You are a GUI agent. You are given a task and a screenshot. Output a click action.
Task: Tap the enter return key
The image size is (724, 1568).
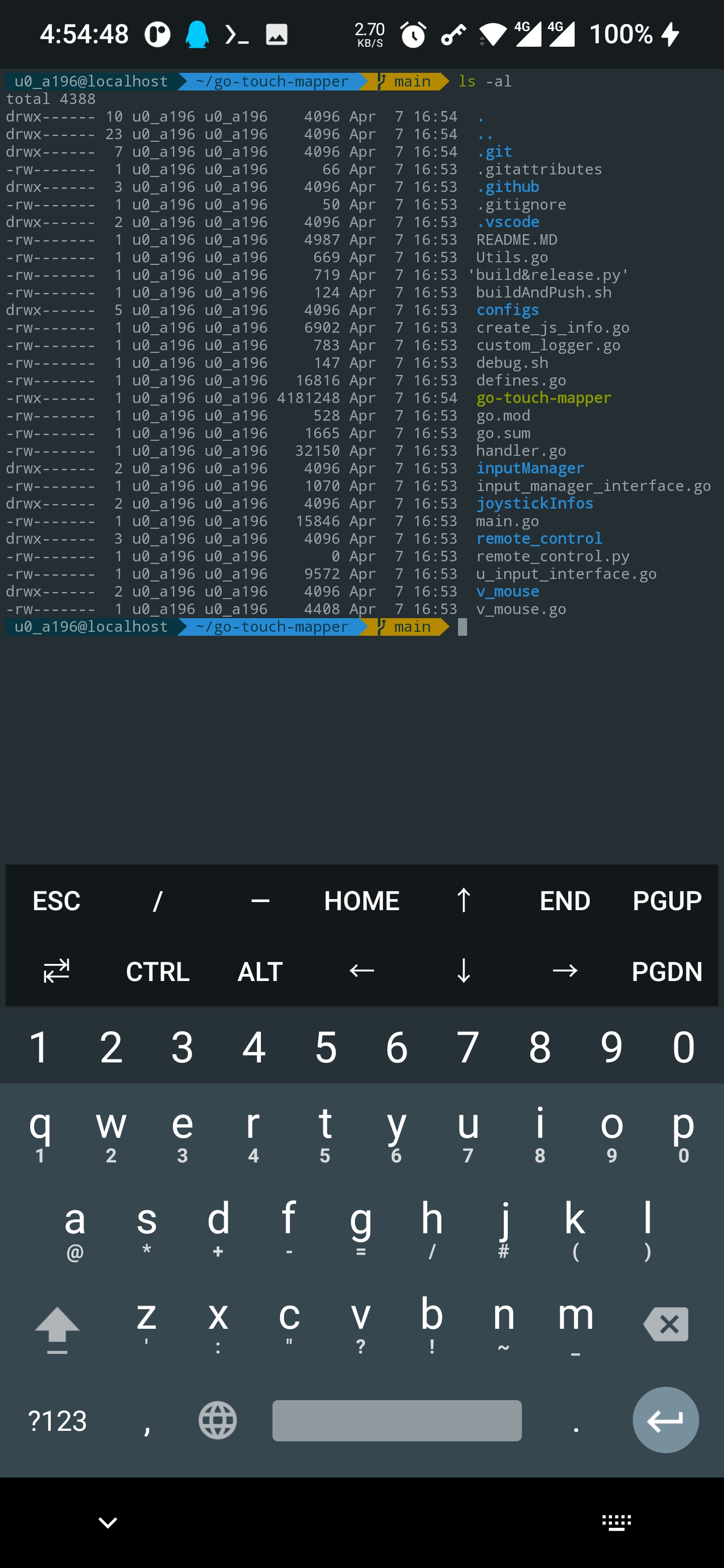point(666,1420)
